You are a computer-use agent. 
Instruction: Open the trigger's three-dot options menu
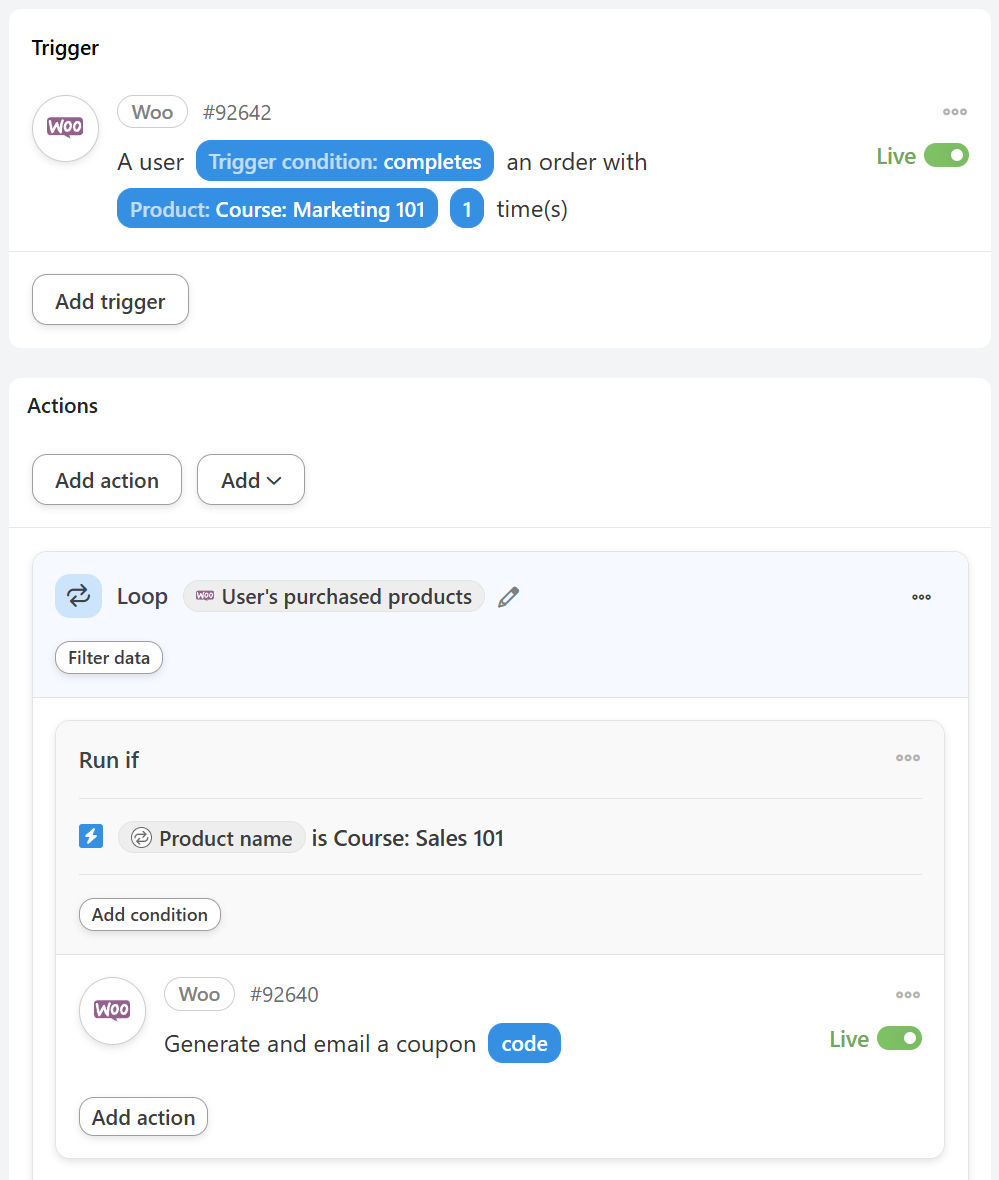tap(954, 112)
